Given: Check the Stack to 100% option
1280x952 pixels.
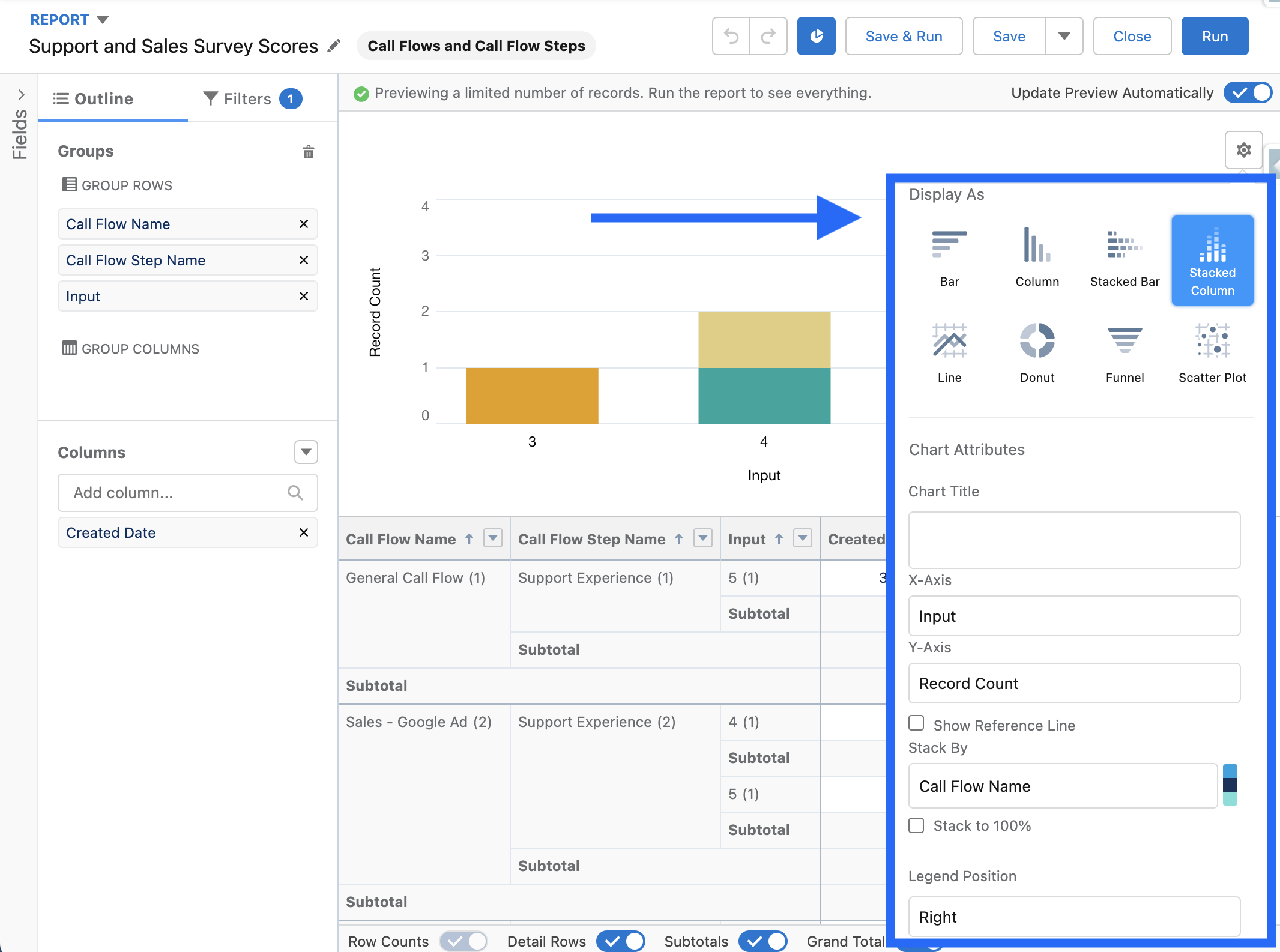Looking at the screenshot, I should tap(916, 825).
